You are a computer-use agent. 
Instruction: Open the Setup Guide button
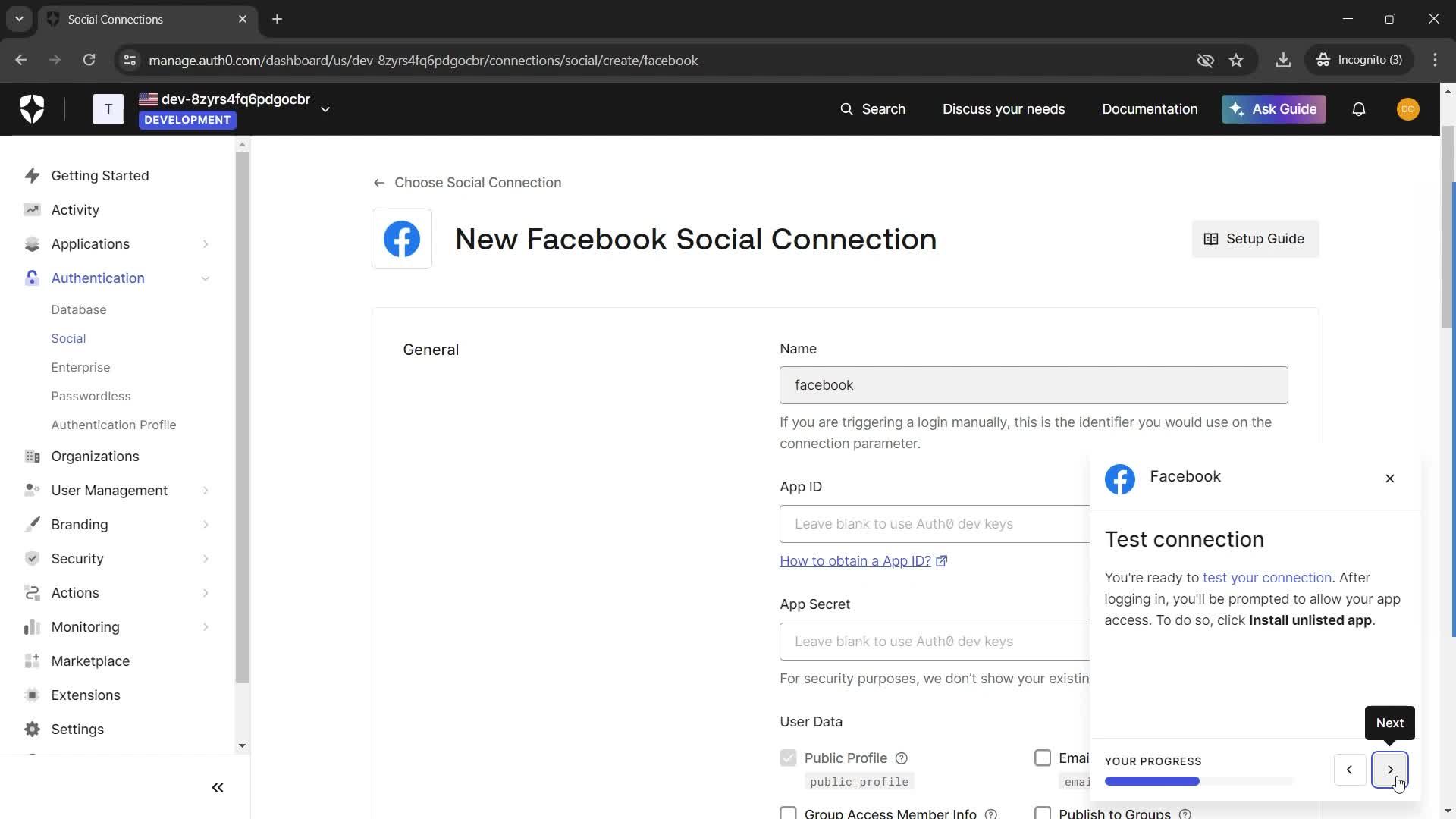coord(1255,239)
